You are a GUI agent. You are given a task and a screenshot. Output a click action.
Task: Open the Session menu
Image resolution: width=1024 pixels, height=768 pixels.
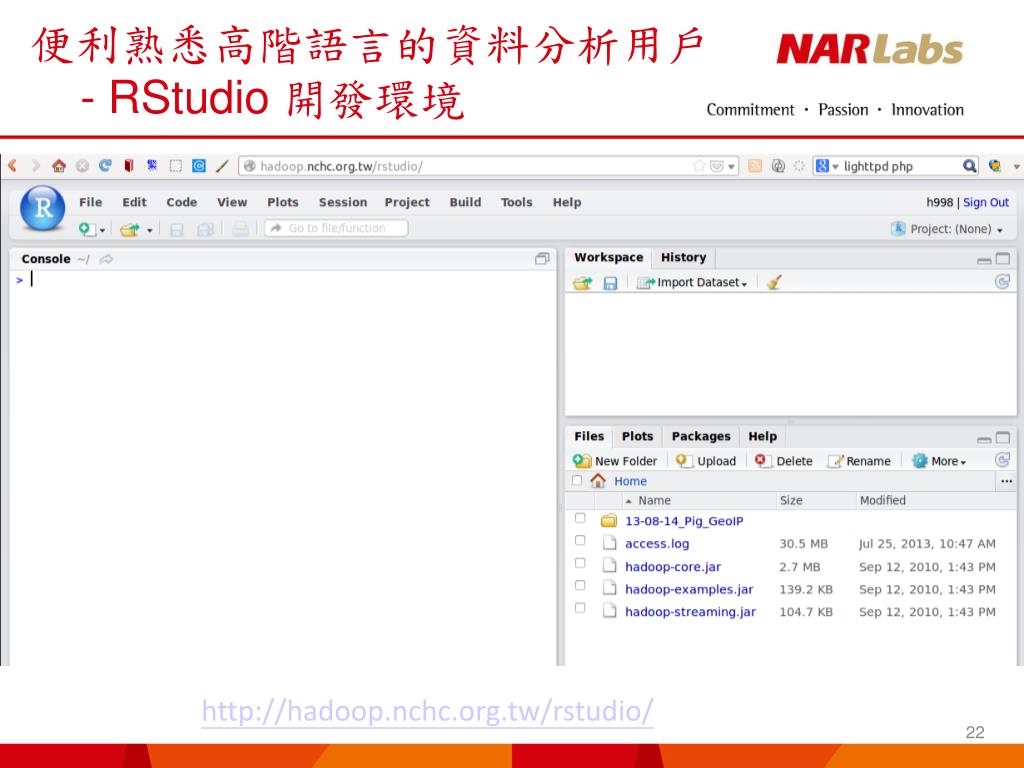click(343, 202)
